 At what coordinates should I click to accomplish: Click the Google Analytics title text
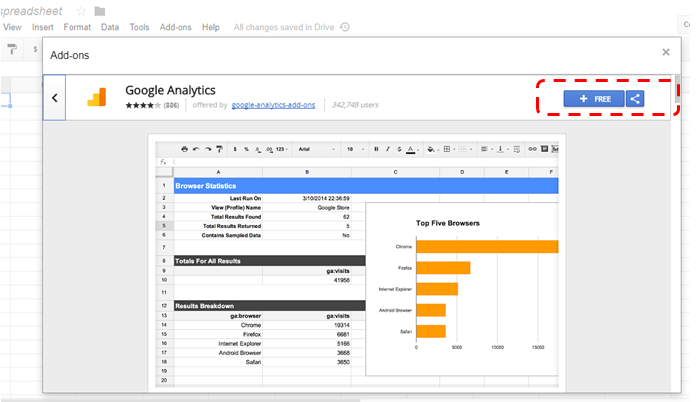pyautogui.click(x=170, y=90)
